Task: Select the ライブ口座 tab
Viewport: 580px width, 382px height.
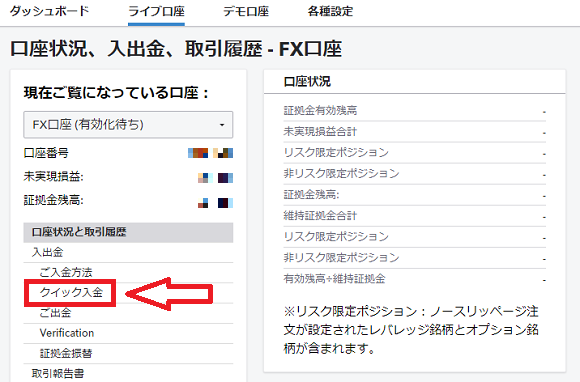Action: [x=156, y=12]
